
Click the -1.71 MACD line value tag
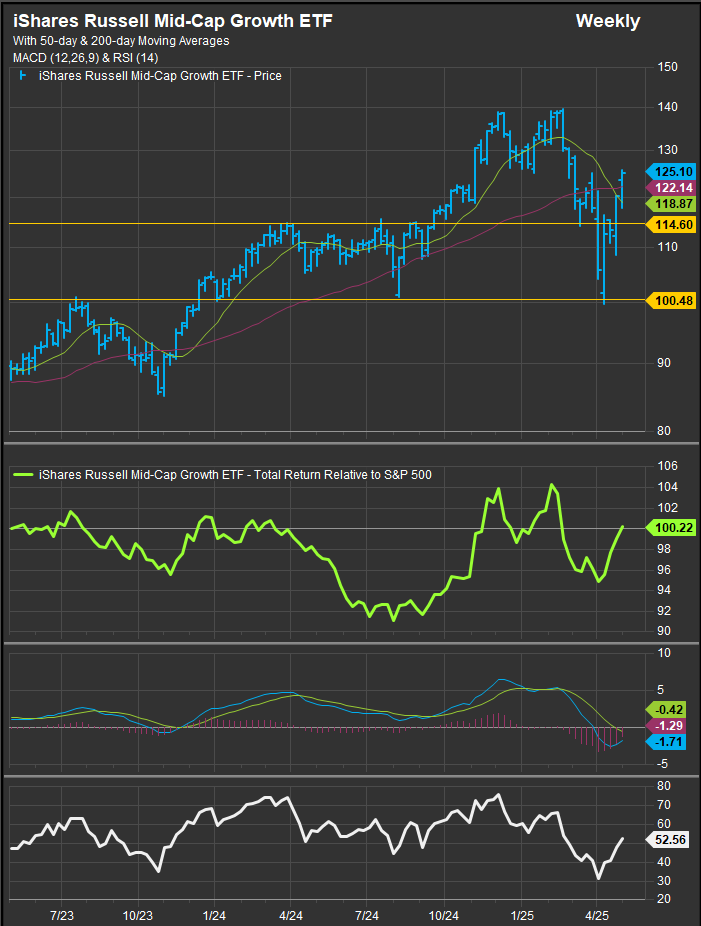(x=667, y=742)
